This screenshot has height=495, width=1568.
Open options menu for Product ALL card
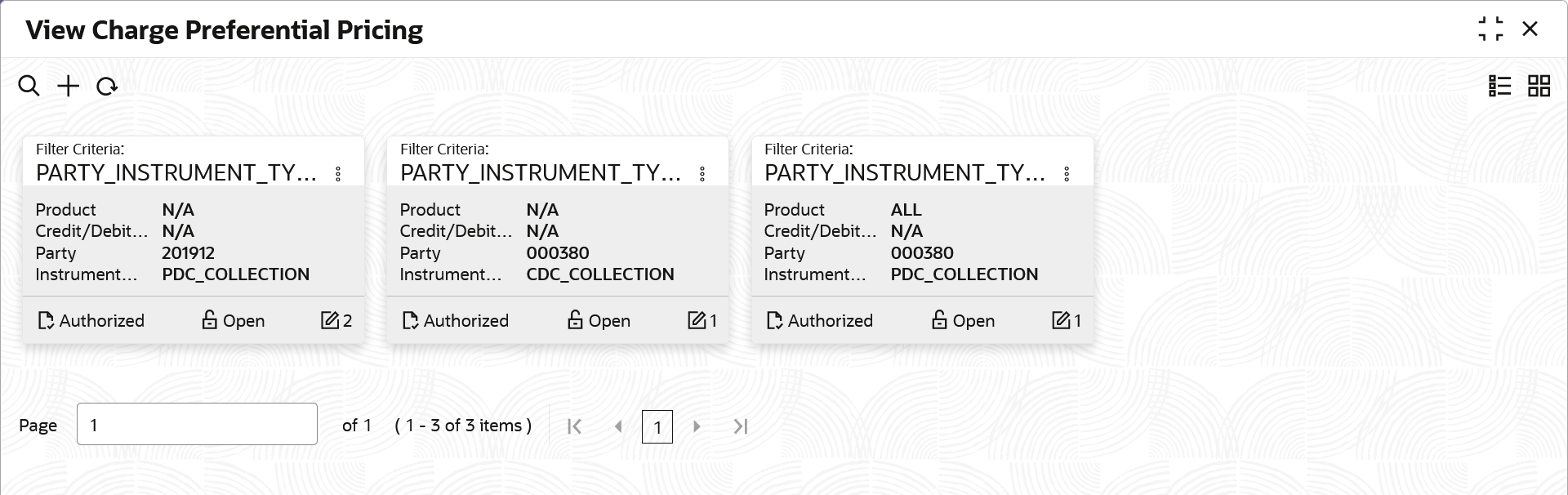(1067, 174)
